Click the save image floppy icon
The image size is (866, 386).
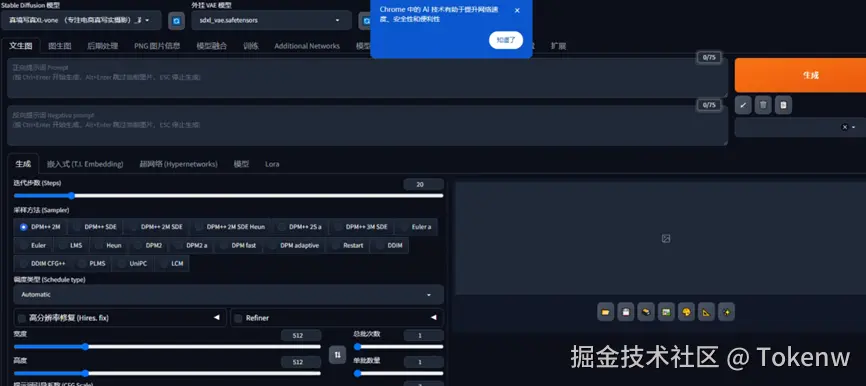pos(626,312)
